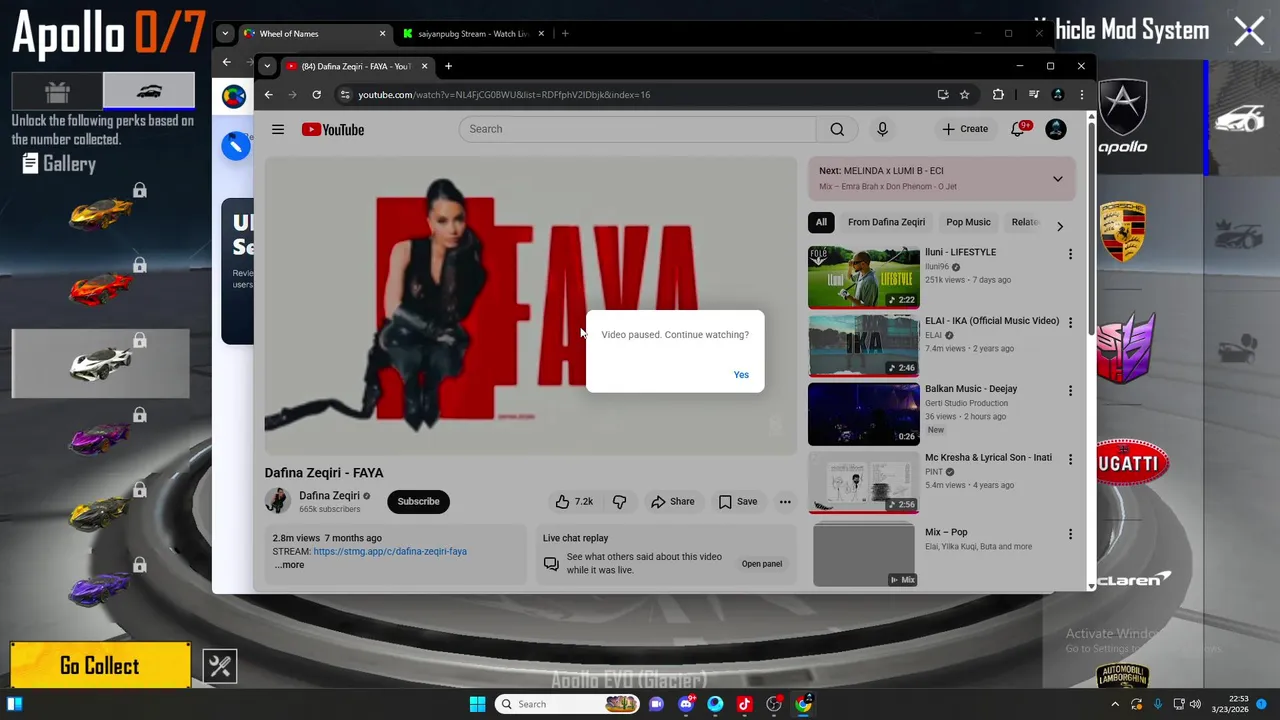This screenshot has width=1280, height=720.
Task: Click the Go Collect button
Action: click(x=100, y=666)
